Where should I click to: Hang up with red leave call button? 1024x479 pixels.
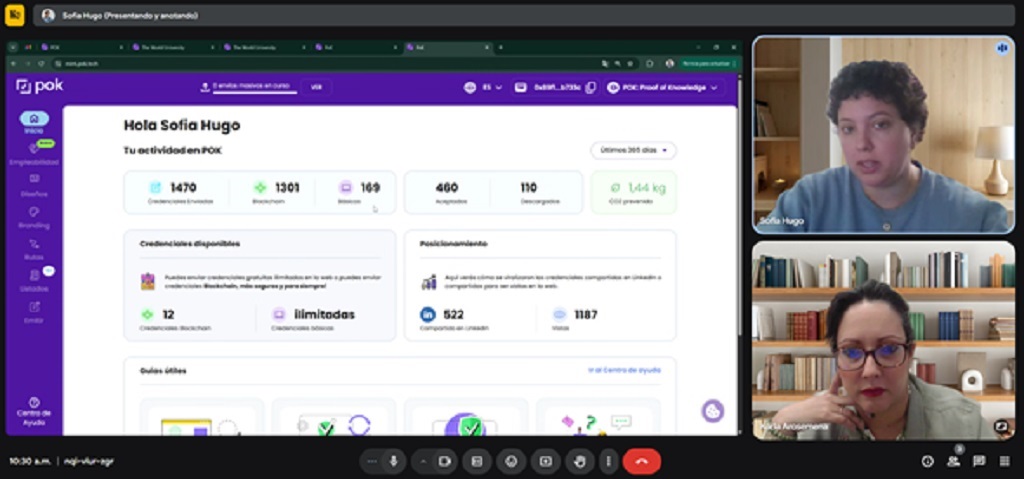click(x=641, y=461)
